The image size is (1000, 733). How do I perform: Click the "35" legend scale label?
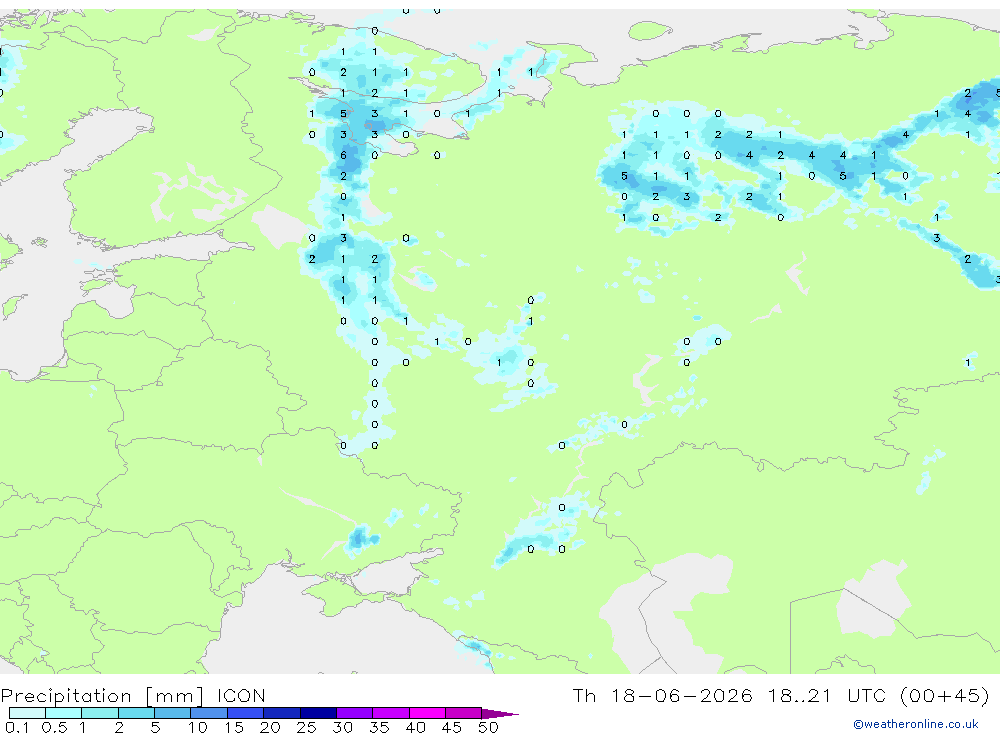click(x=379, y=727)
